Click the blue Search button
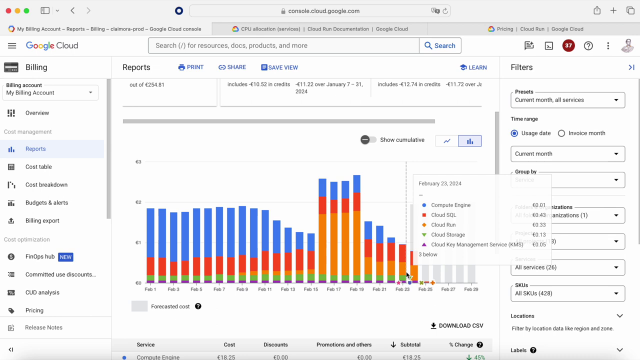The image size is (640, 360). click(x=440, y=46)
